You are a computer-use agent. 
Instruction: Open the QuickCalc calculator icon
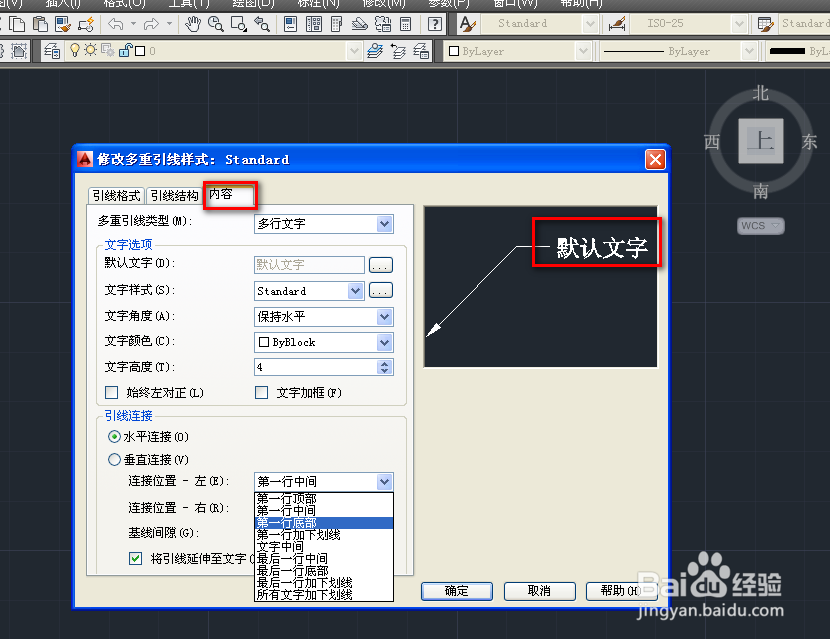coord(405,24)
